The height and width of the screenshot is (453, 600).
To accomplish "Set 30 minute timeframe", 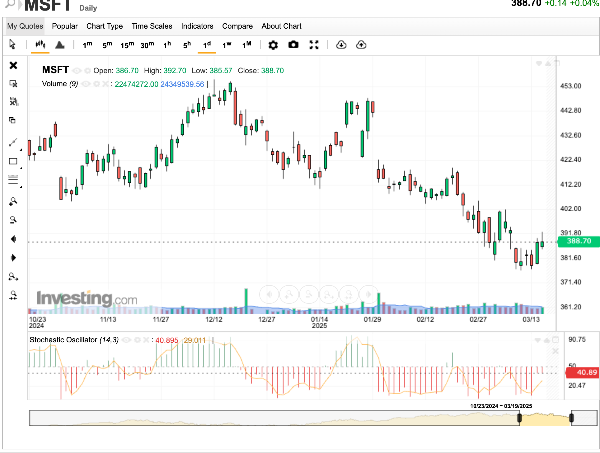I will tap(147, 45).
